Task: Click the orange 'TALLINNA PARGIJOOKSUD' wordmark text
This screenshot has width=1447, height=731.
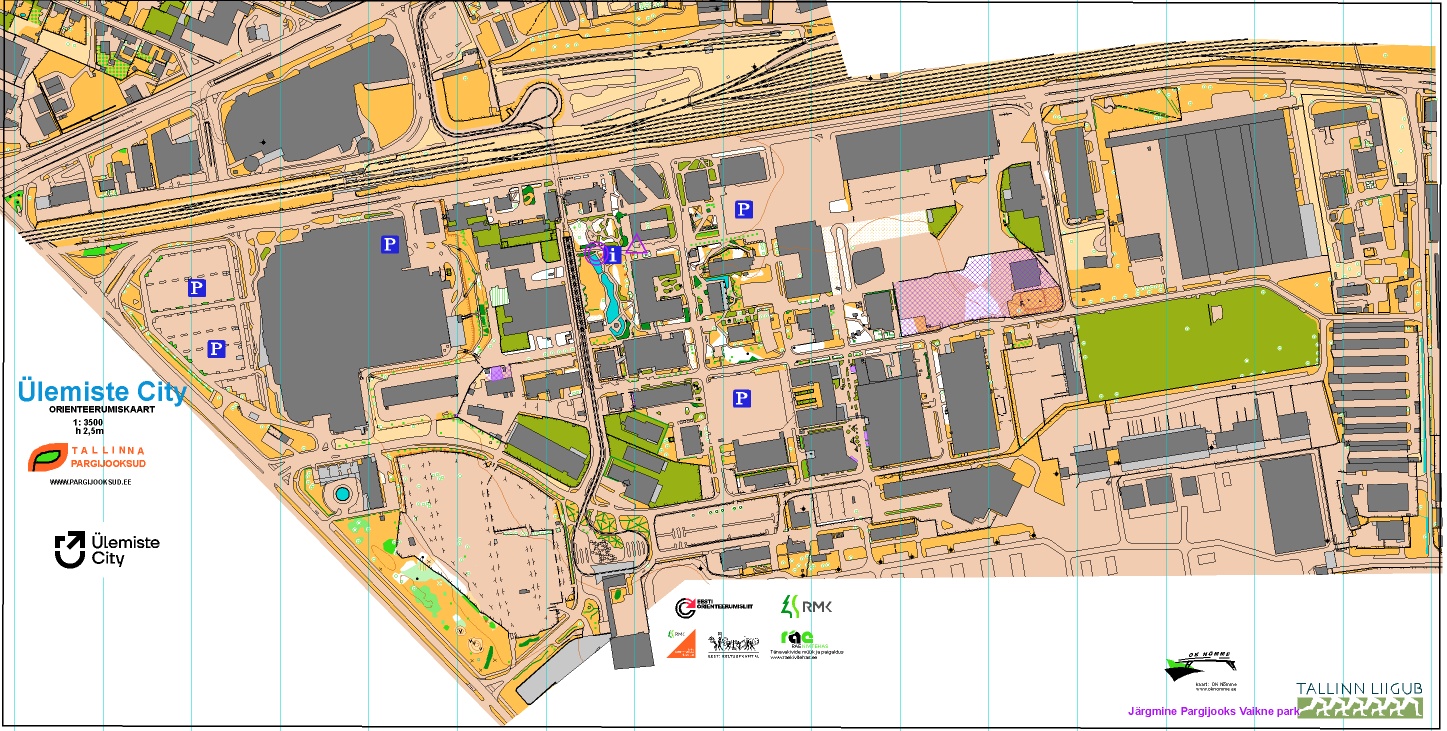Action: coord(107,458)
